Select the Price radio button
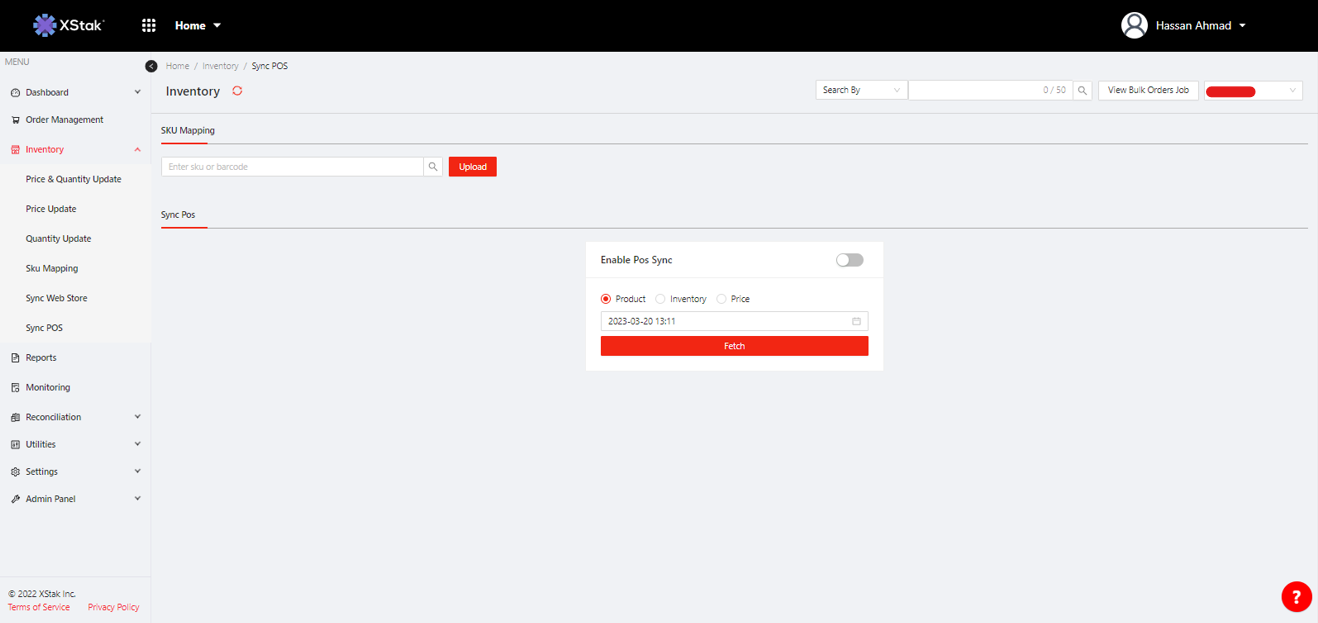This screenshot has width=1318, height=623. pyautogui.click(x=721, y=299)
